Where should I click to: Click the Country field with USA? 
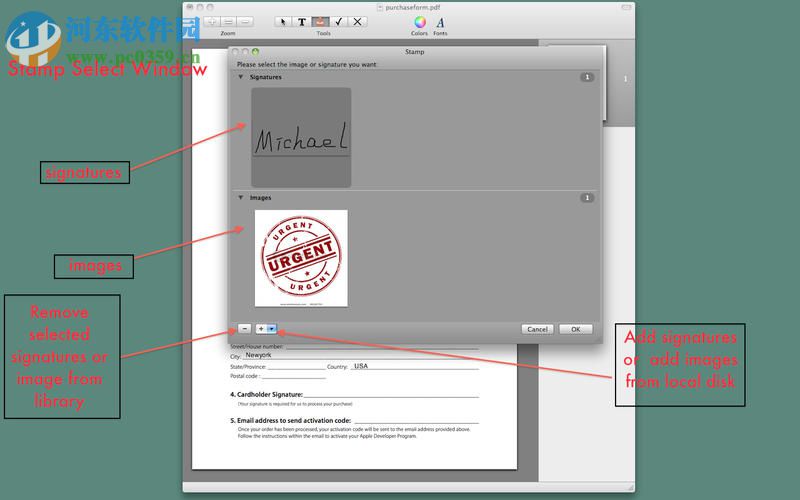tap(414, 366)
